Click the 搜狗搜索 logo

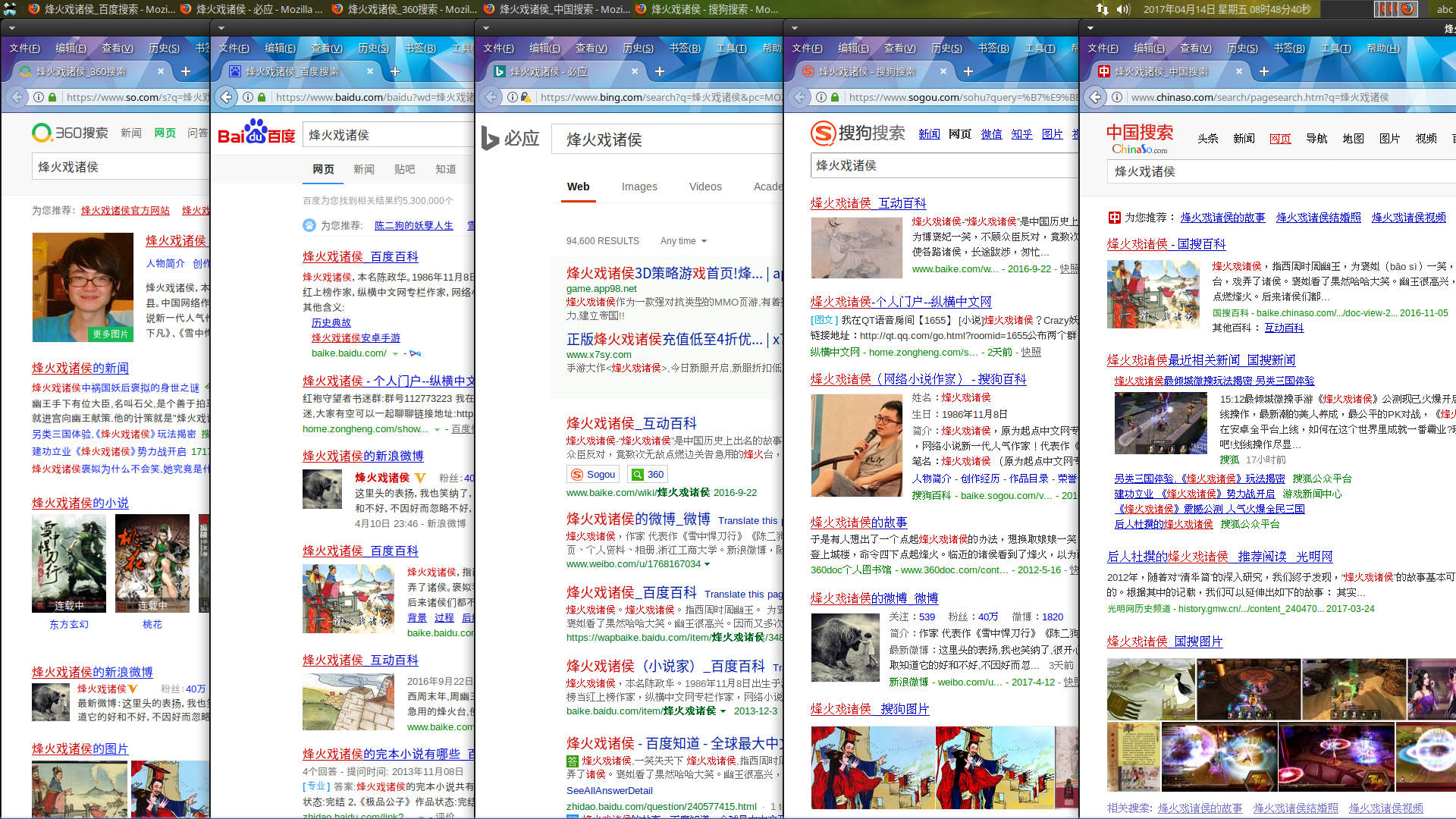[x=858, y=133]
